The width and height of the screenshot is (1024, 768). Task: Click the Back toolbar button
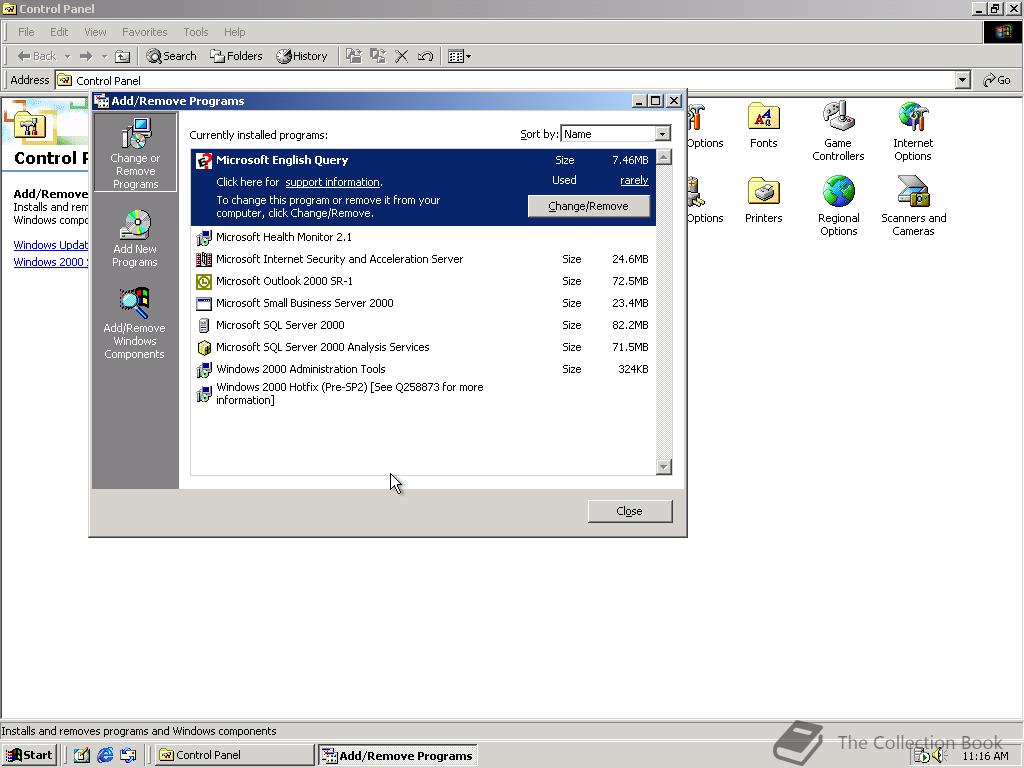coord(37,56)
